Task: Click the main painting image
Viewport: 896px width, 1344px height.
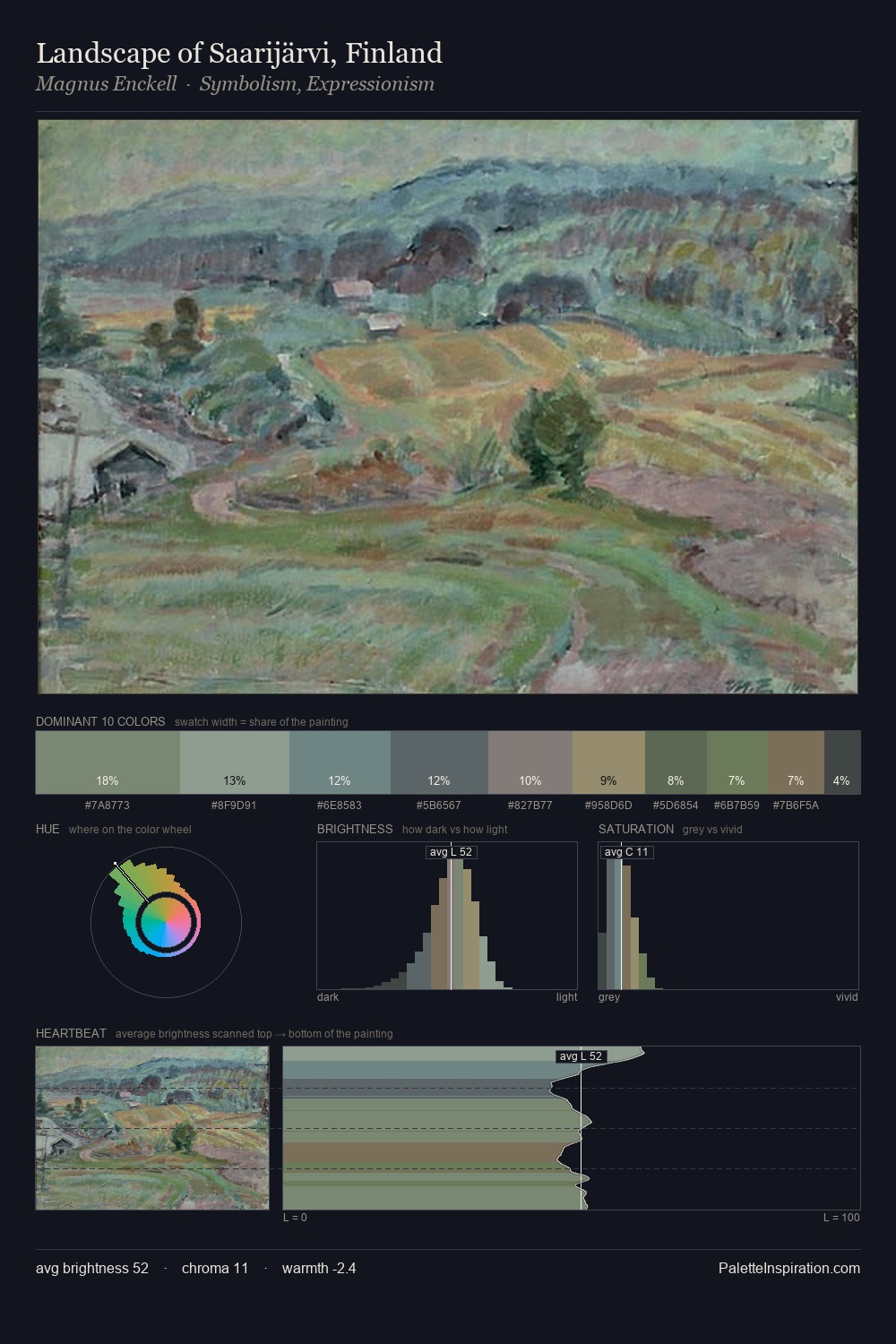Action: 448,407
